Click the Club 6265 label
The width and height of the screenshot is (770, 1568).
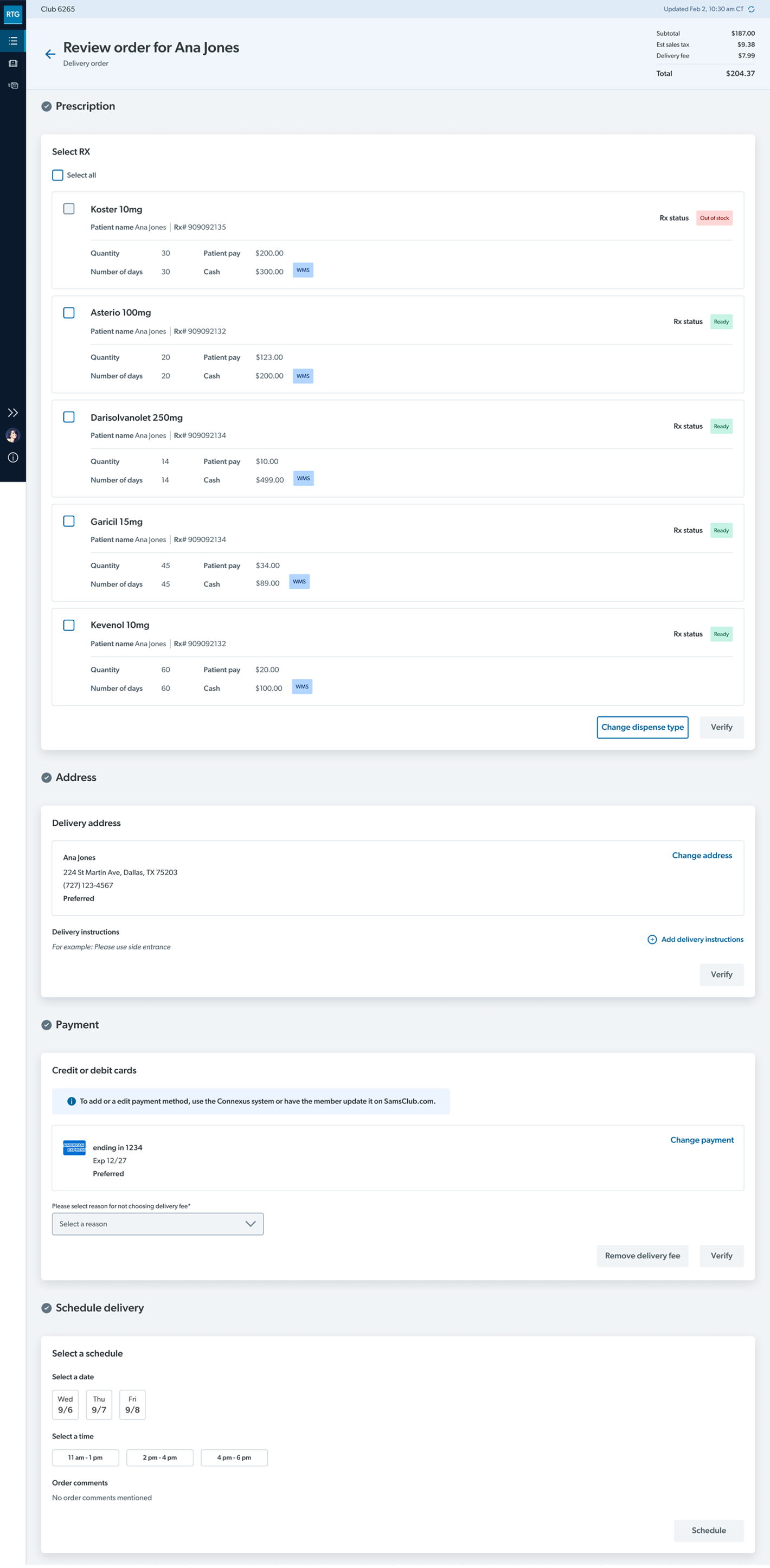point(58,9)
